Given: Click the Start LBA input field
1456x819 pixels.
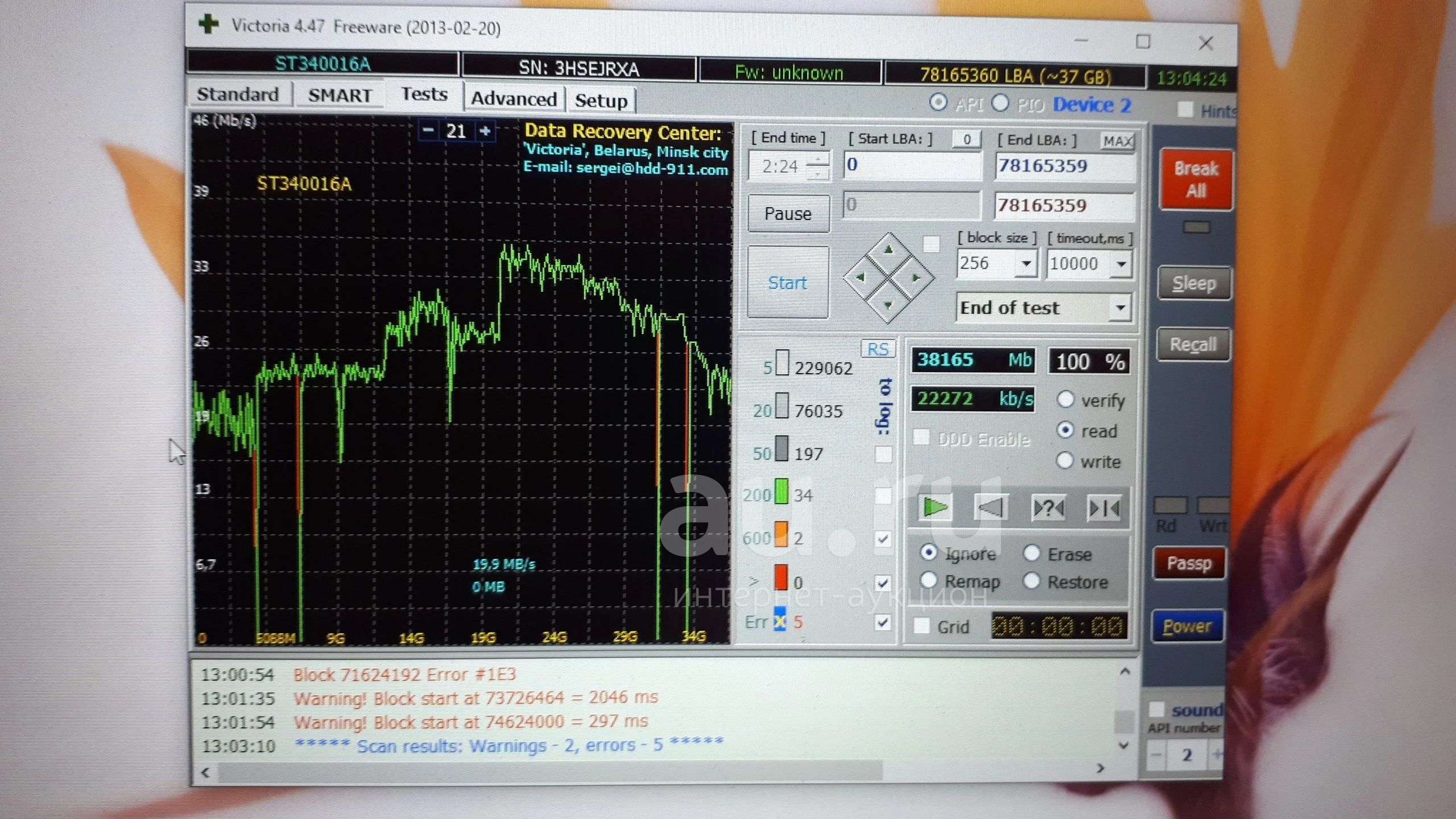Looking at the screenshot, I should [912, 165].
